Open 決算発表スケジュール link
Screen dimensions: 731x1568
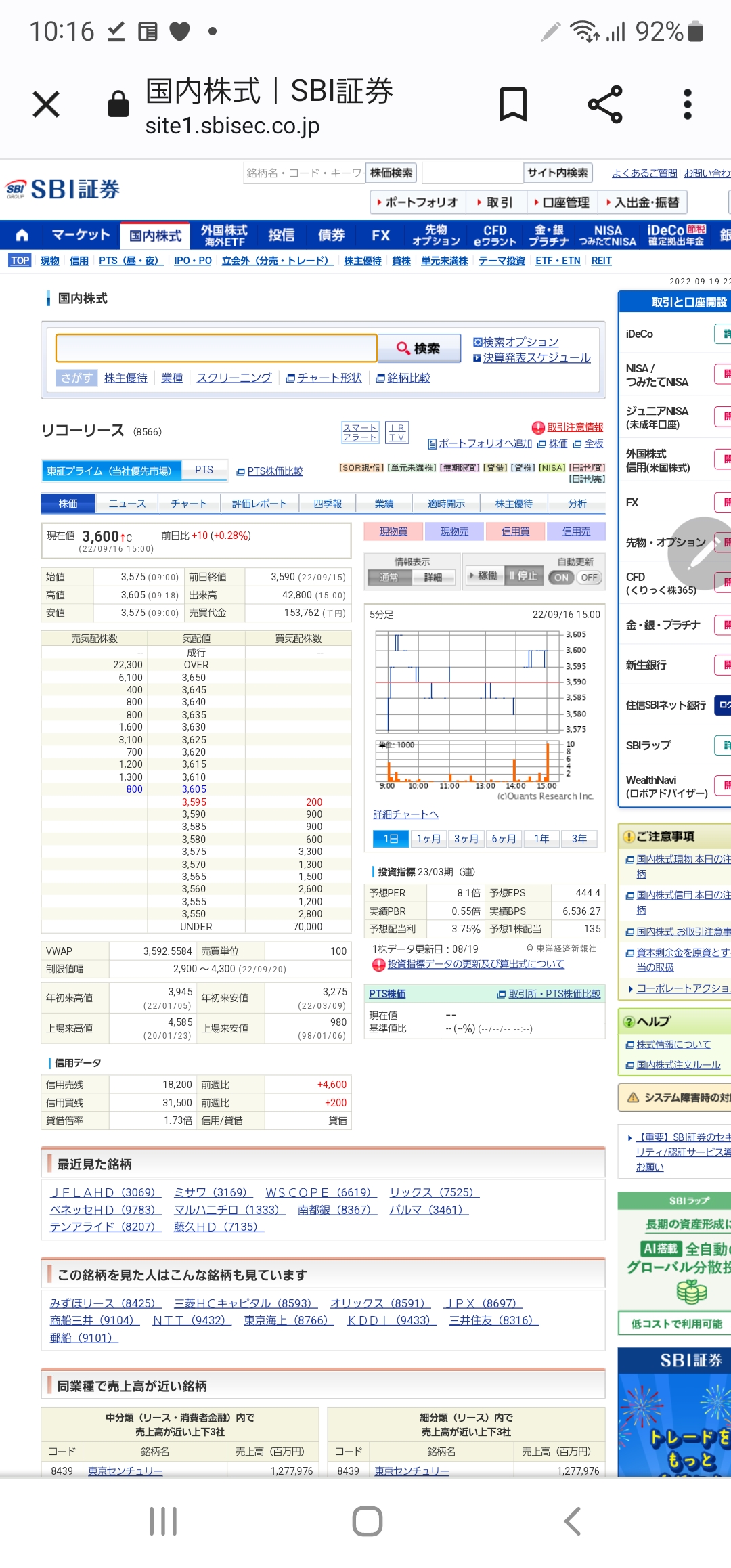(x=537, y=357)
